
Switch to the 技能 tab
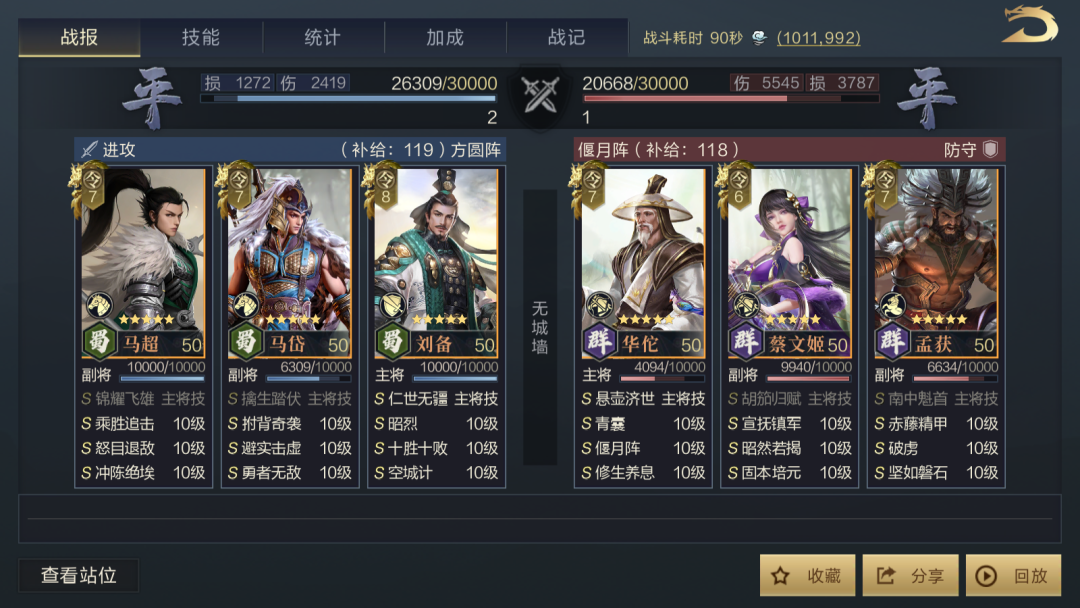click(201, 37)
